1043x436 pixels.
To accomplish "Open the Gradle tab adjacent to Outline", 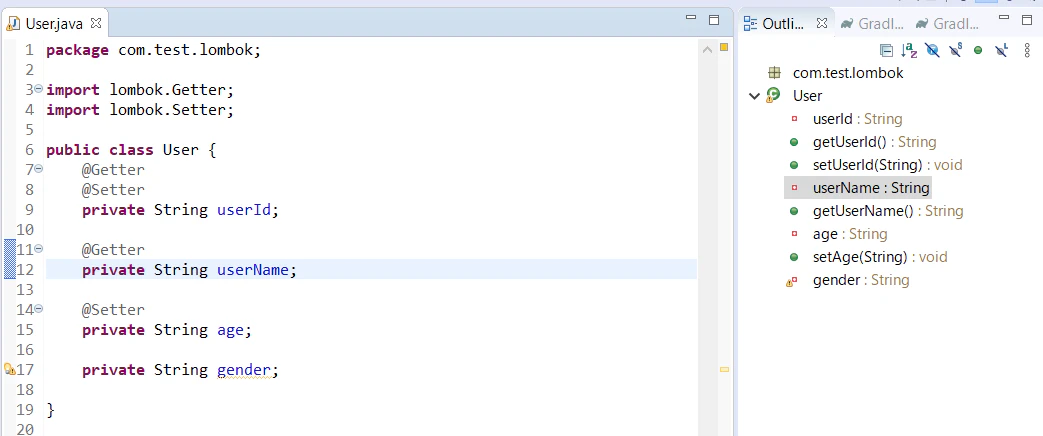I will tap(873, 24).
